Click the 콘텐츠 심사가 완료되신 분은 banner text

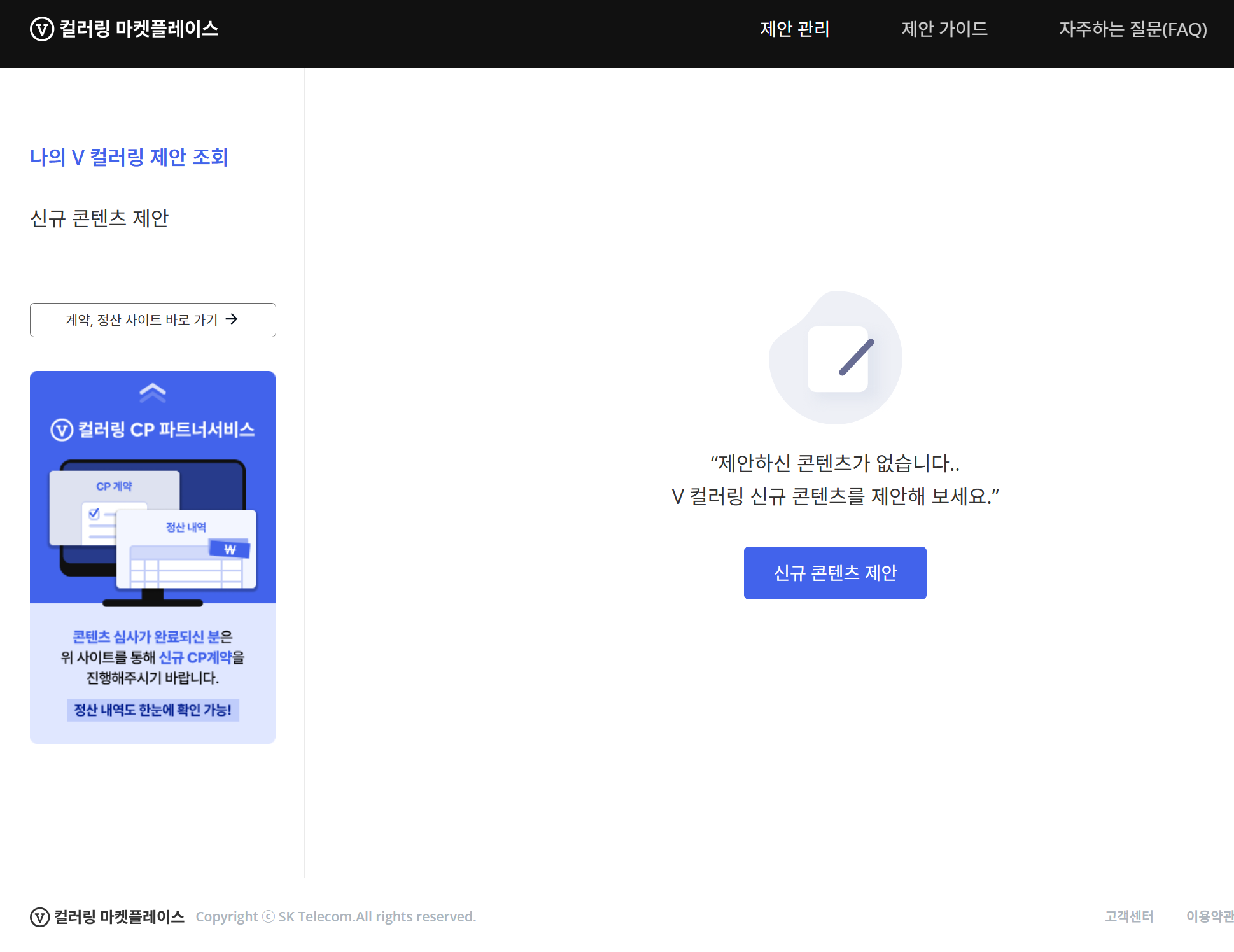153,636
